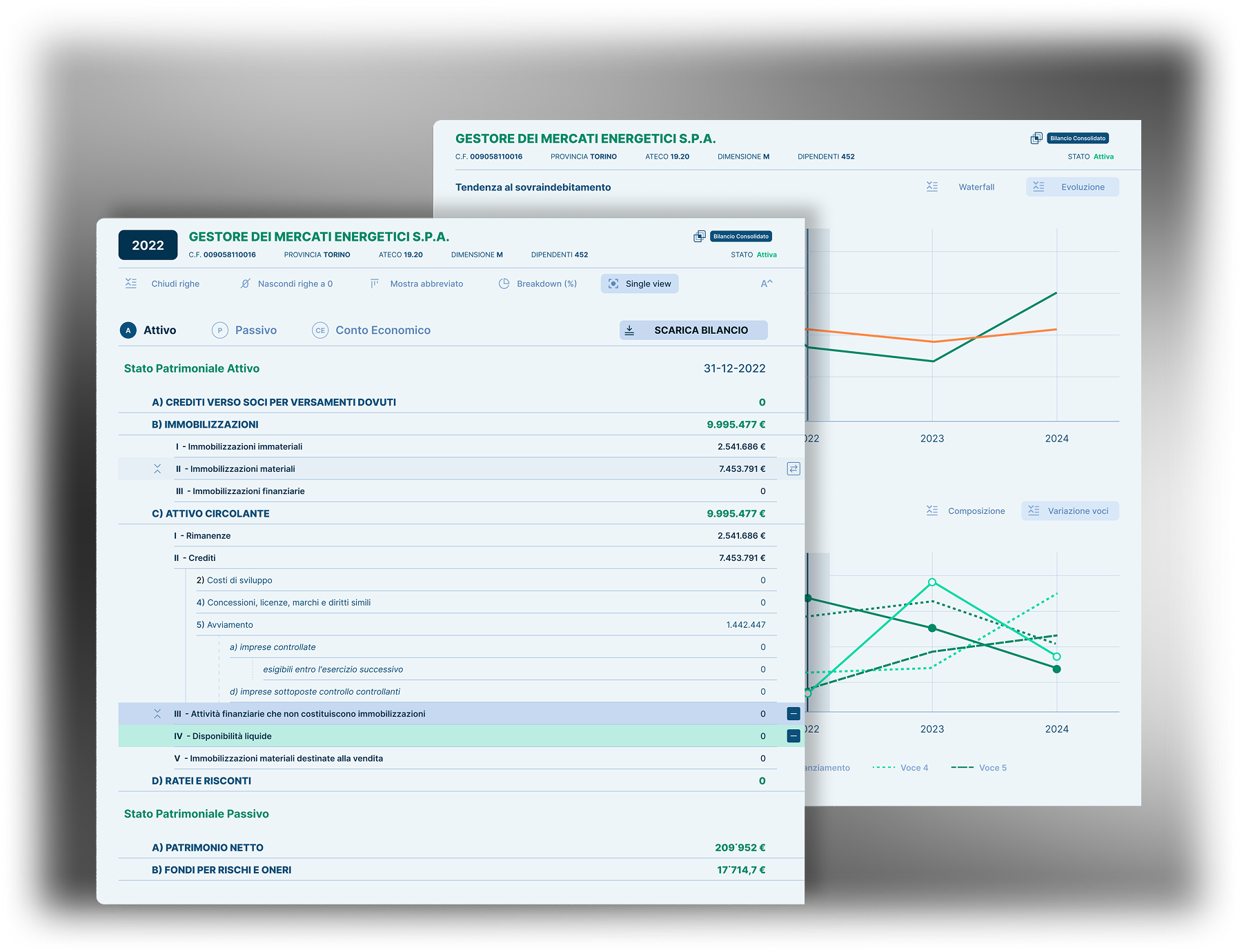The height and width of the screenshot is (952, 1242).
Task: Click the Mostra abbreviato icon
Action: tap(375, 284)
